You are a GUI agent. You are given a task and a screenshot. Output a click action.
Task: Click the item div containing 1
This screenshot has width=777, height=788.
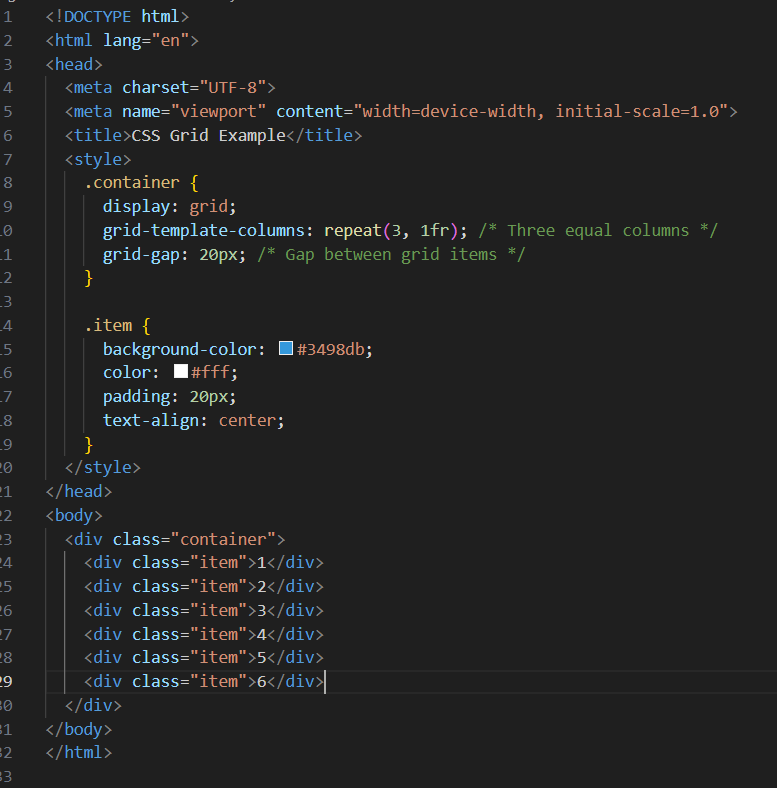204,563
